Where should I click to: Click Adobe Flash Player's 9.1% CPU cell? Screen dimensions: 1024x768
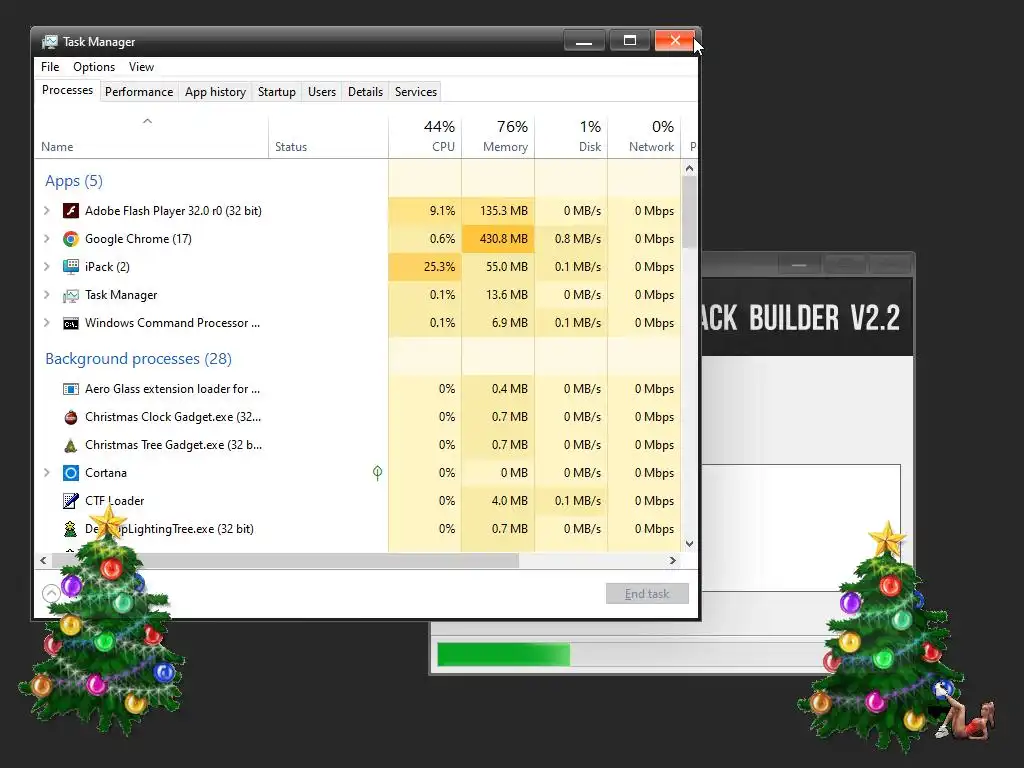[425, 211]
